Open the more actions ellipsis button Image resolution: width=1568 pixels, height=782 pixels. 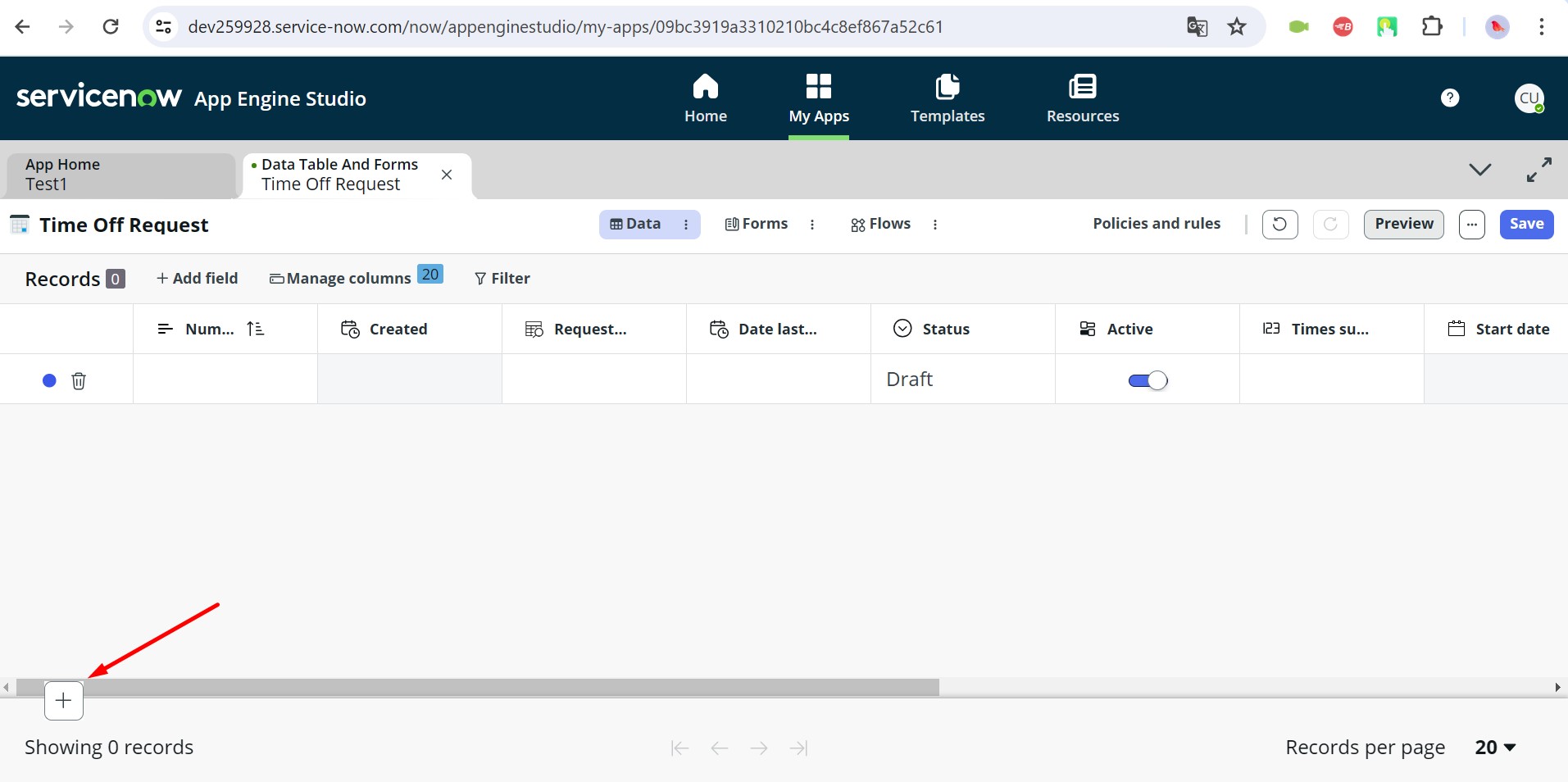pyautogui.click(x=1472, y=224)
